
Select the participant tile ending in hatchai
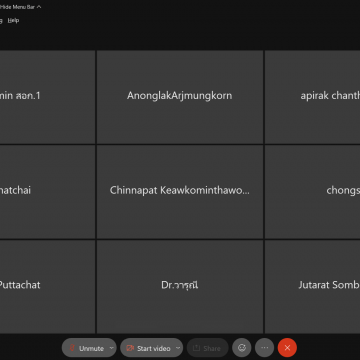click(x=47, y=192)
